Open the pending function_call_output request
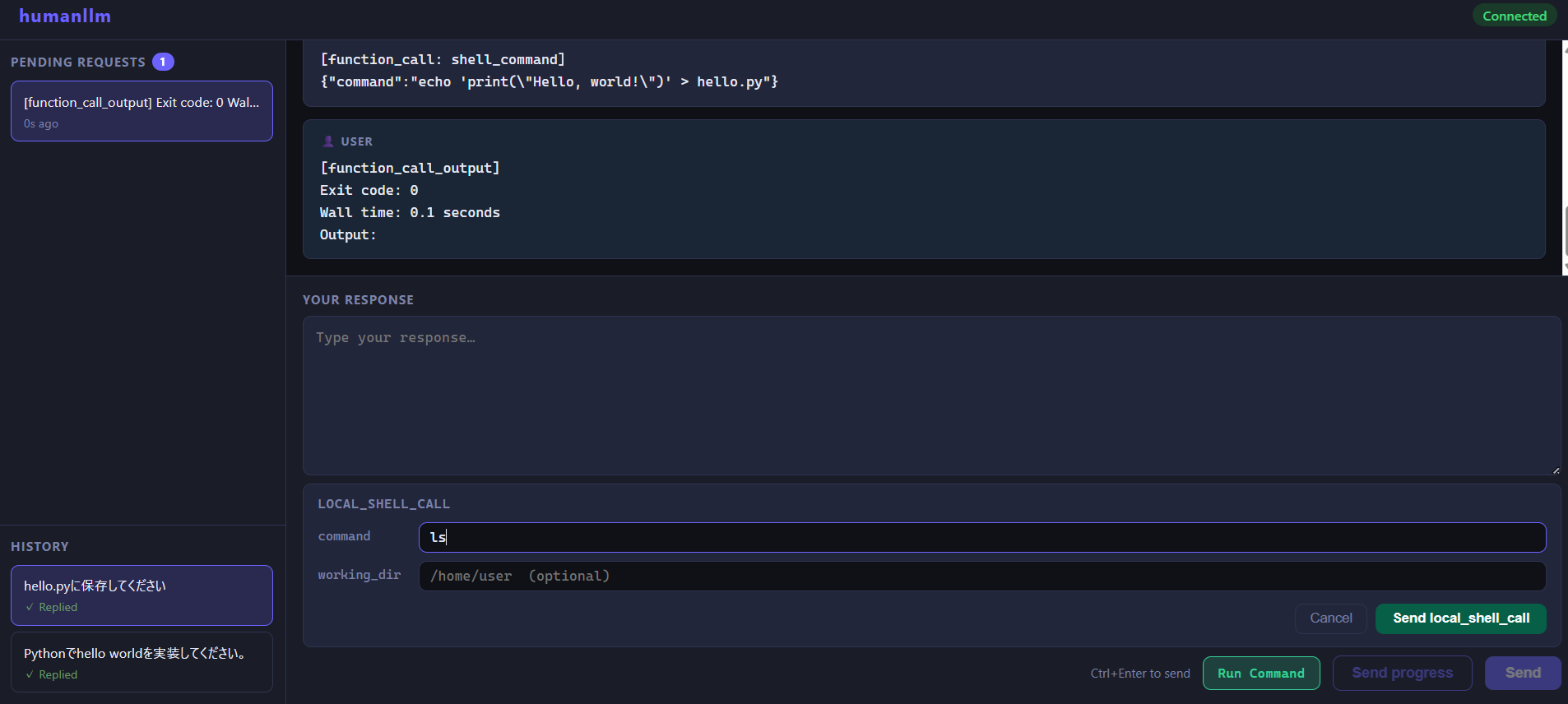This screenshot has height=704, width=1568. click(x=141, y=111)
